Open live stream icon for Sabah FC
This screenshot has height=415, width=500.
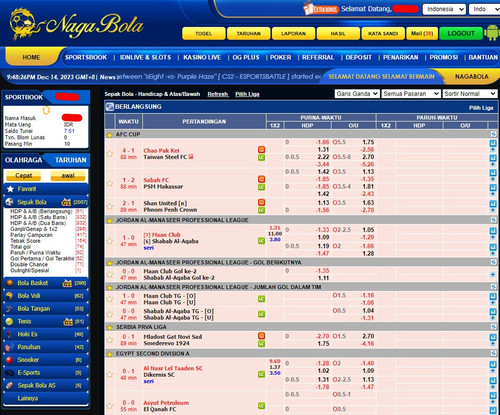click(x=261, y=179)
